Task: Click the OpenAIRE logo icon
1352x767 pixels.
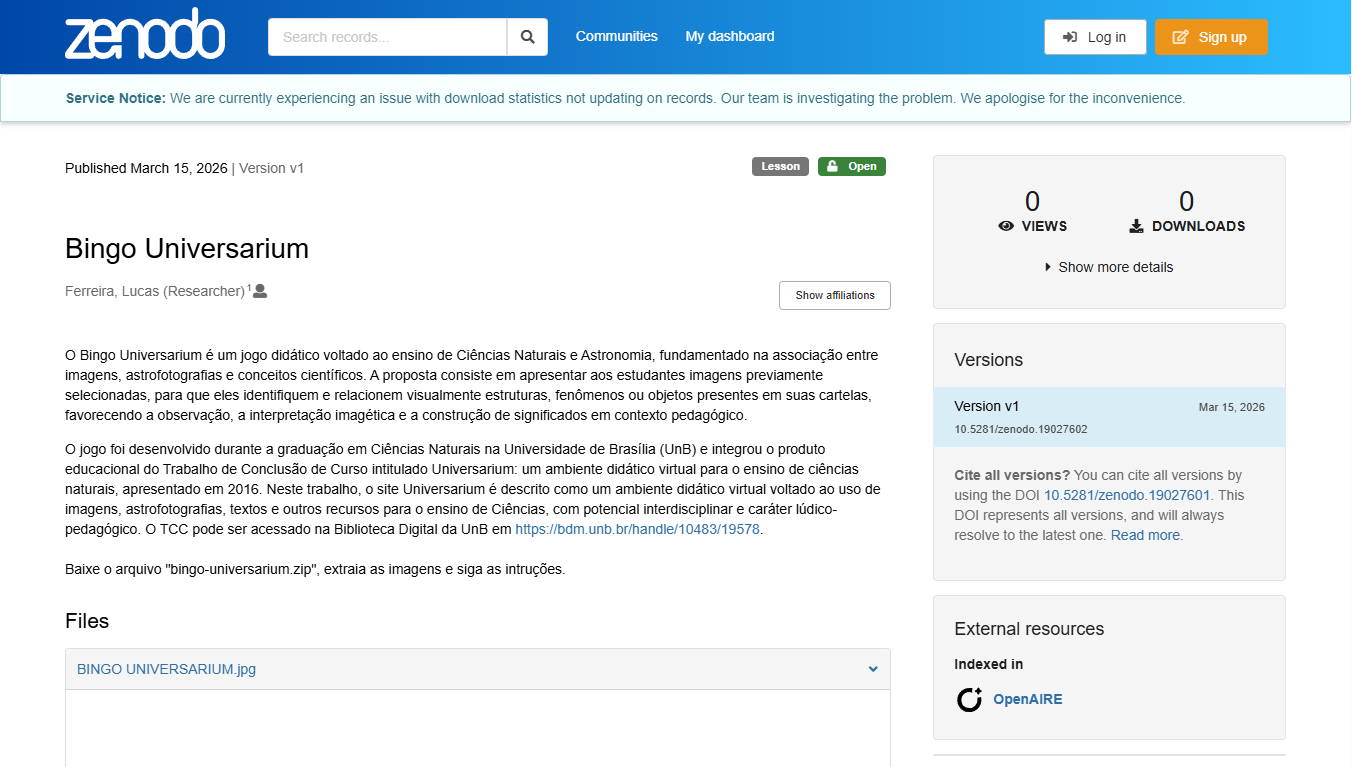Action: [969, 700]
